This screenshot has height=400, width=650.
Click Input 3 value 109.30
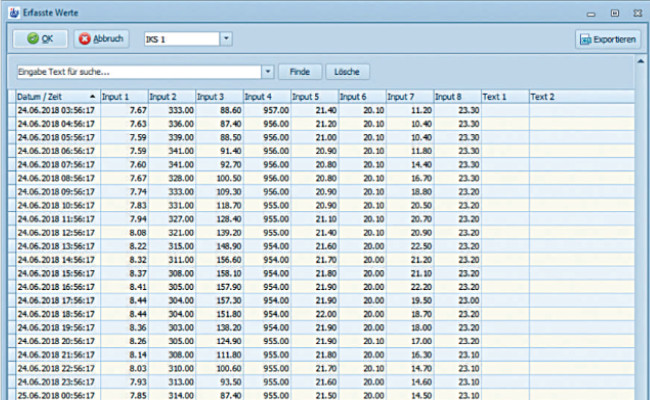pyautogui.click(x=229, y=192)
